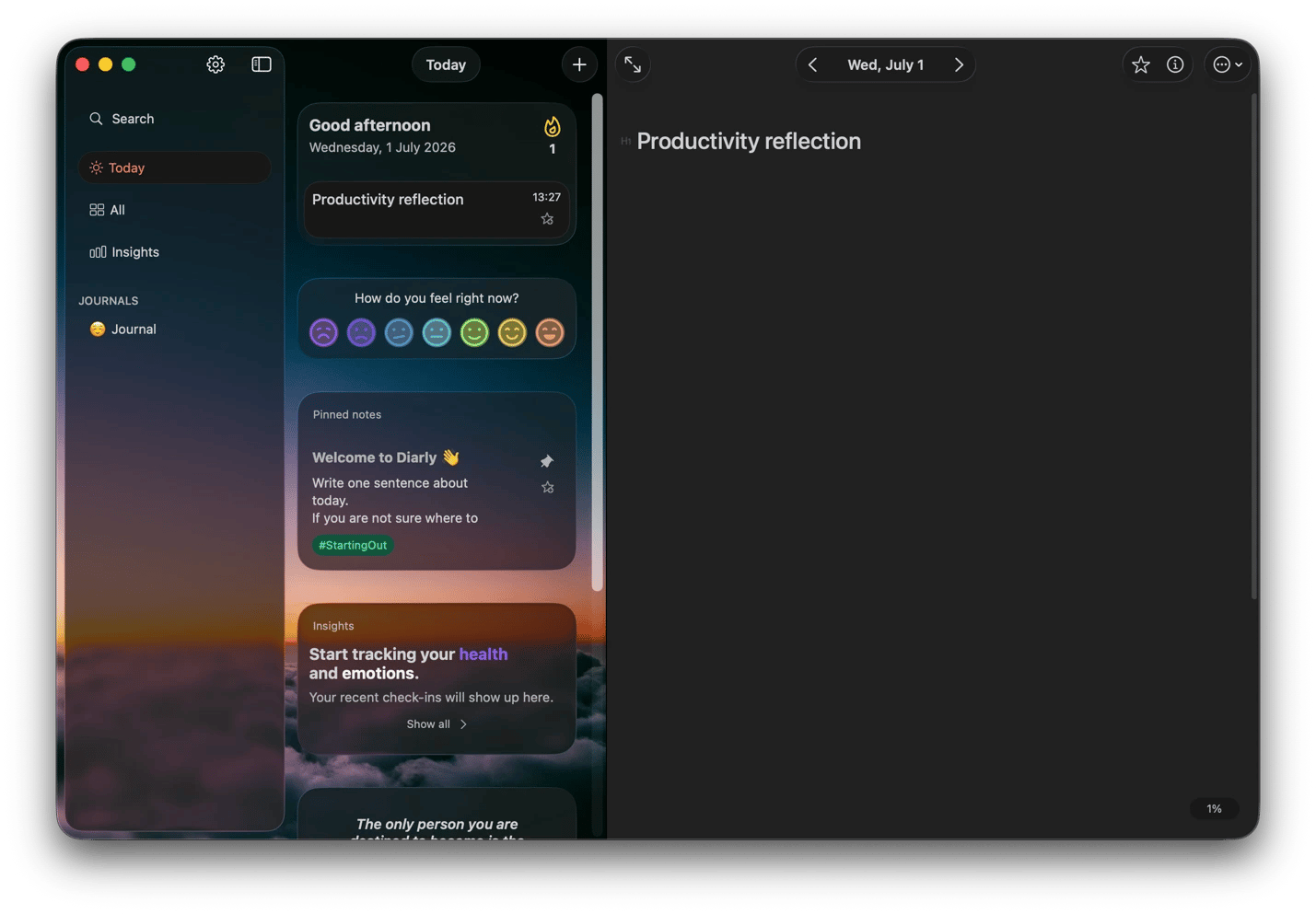Open the All entries view
This screenshot has width=1316, height=914.
coord(174,210)
